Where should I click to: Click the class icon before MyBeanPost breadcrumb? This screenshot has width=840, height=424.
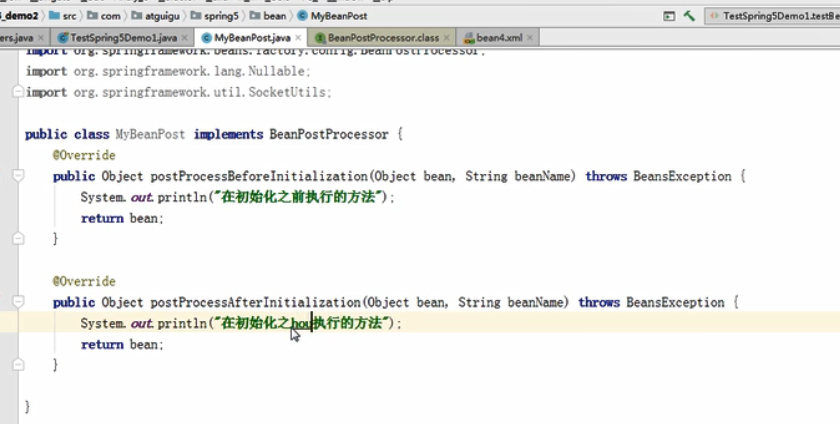(x=303, y=16)
